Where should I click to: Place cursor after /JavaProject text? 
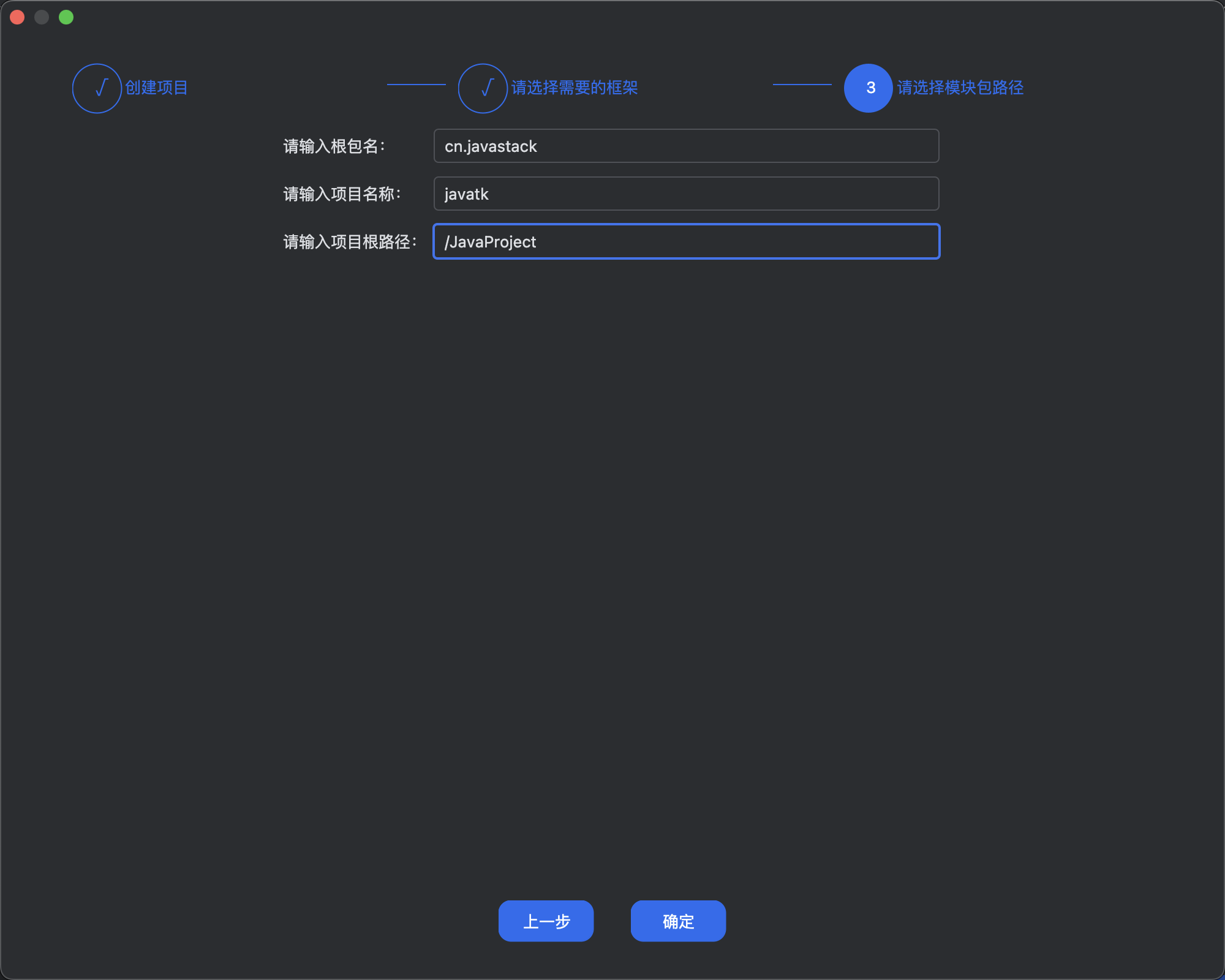tap(539, 241)
